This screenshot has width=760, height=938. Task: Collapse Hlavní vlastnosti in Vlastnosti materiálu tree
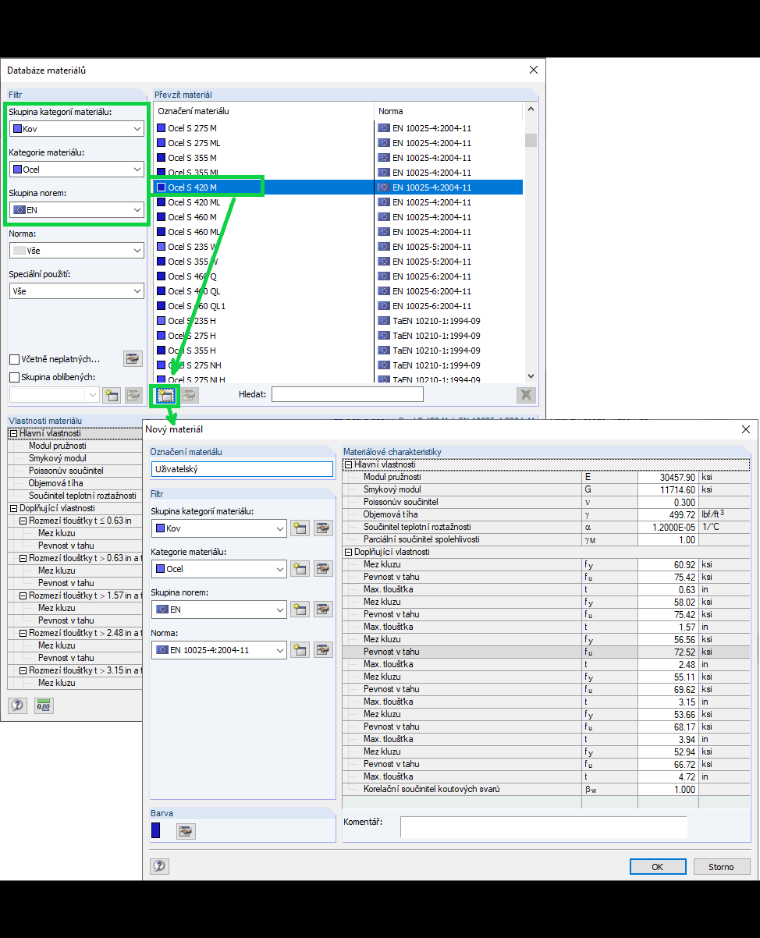(13, 433)
